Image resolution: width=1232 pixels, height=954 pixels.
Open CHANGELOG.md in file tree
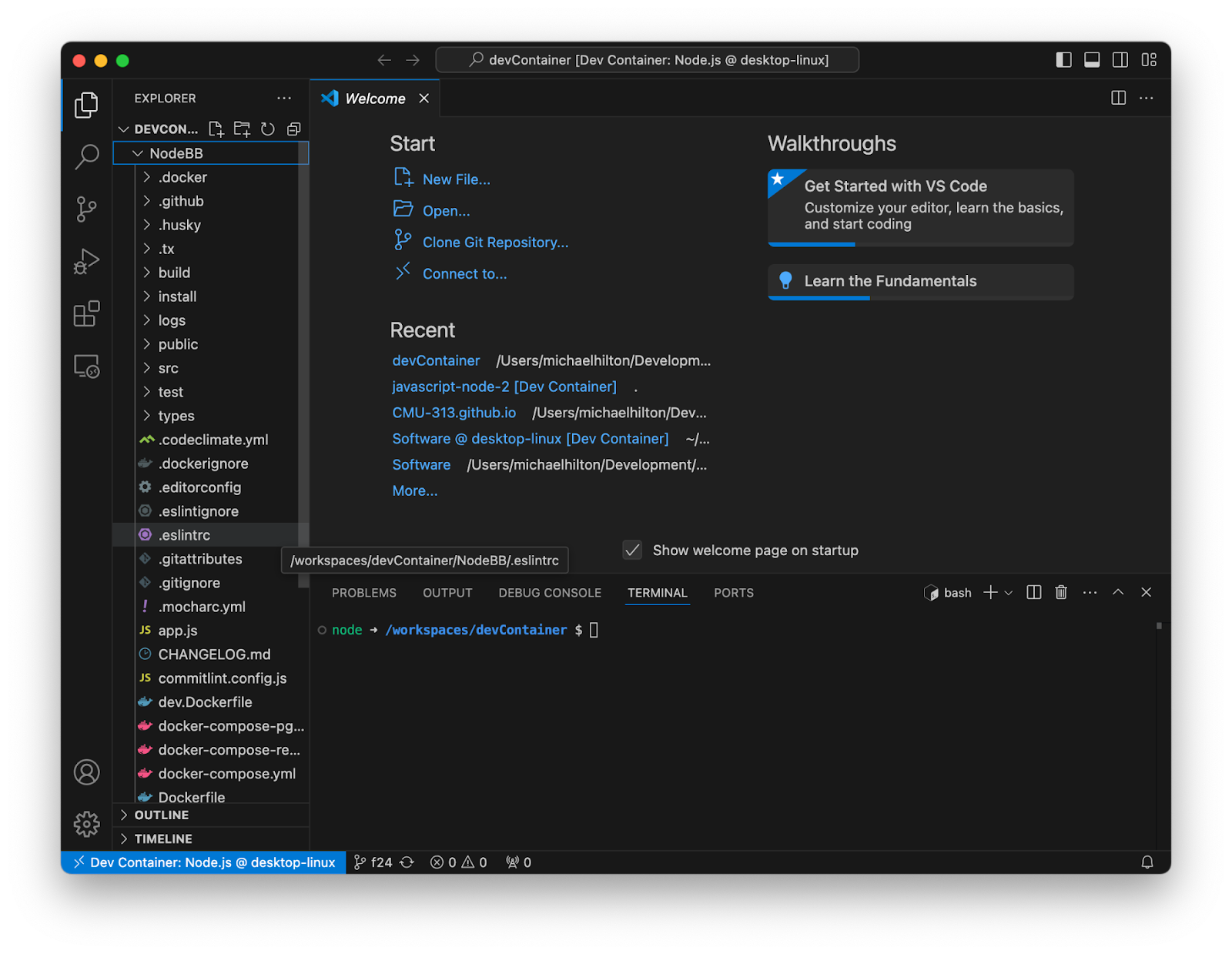(x=211, y=654)
